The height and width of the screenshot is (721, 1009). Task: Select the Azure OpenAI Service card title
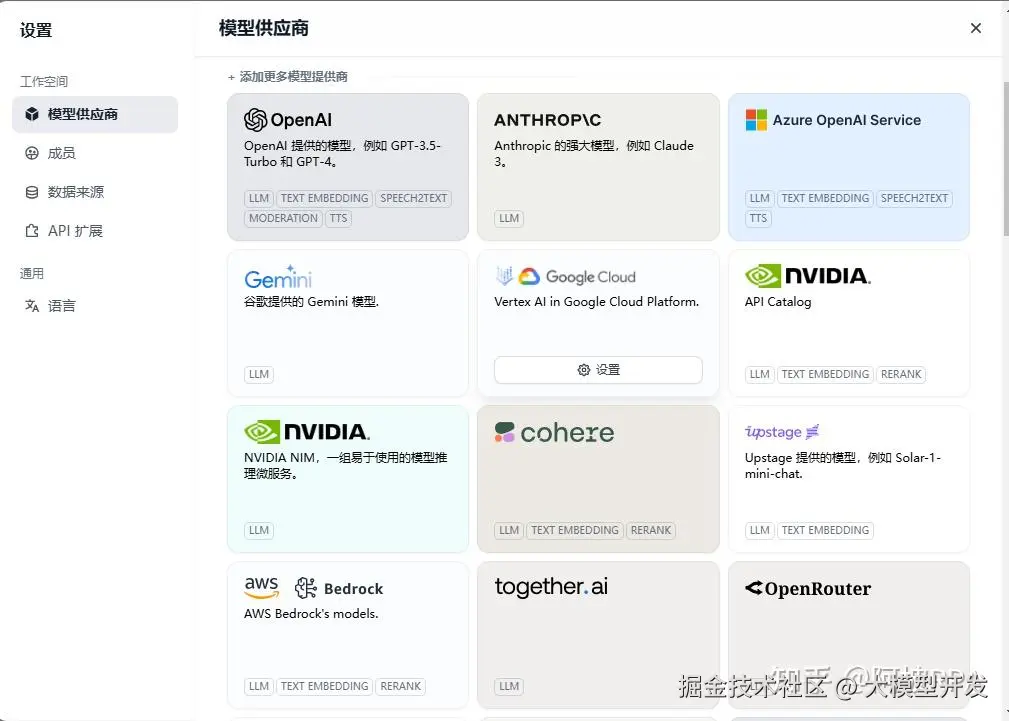coord(846,120)
